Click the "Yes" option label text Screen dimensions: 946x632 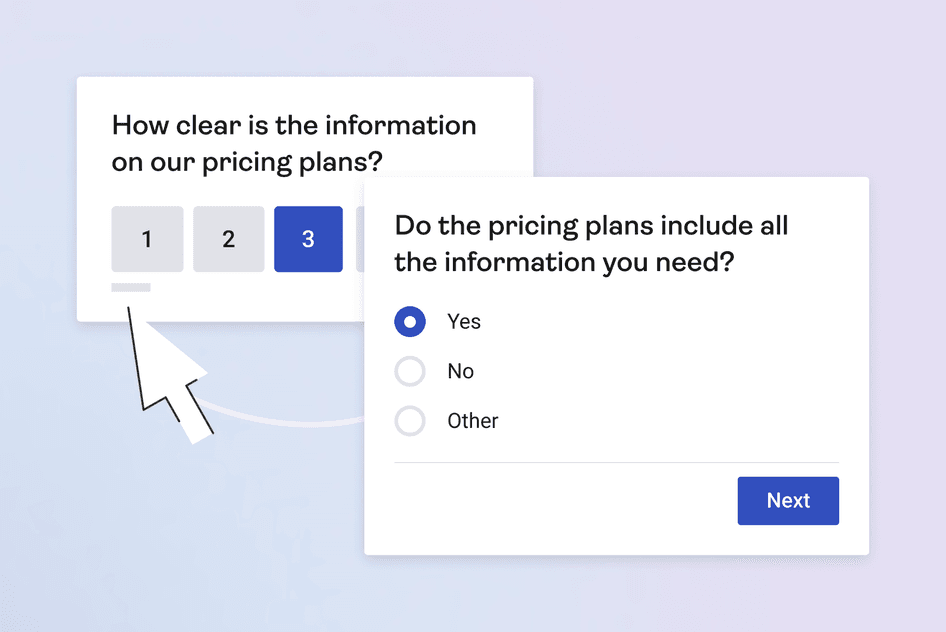[x=464, y=322]
